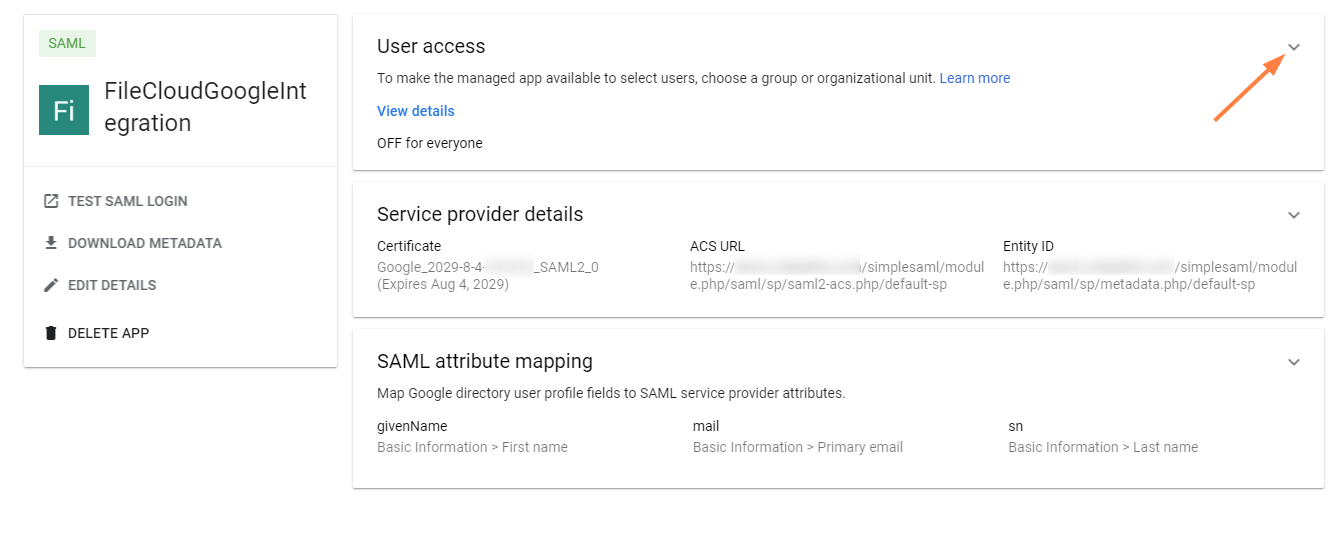The height and width of the screenshot is (554, 1337).
Task: Click the FileCloudGoogleIntegration app name
Action: [x=205, y=107]
